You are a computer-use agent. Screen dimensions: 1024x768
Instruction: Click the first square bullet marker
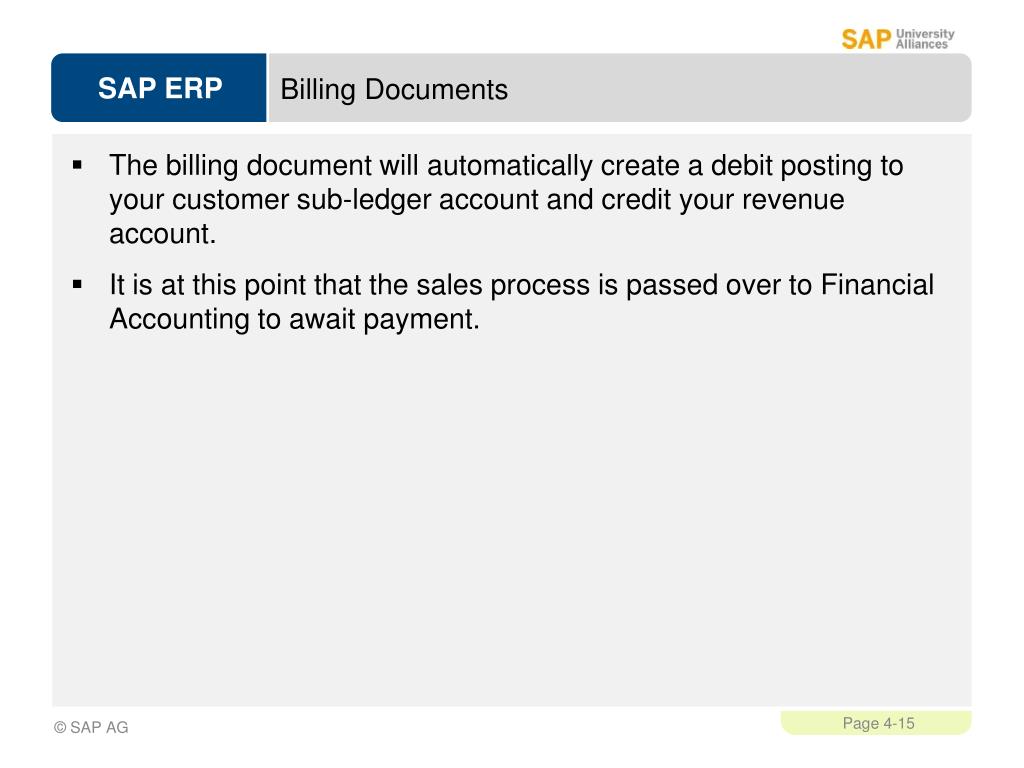click(78, 165)
